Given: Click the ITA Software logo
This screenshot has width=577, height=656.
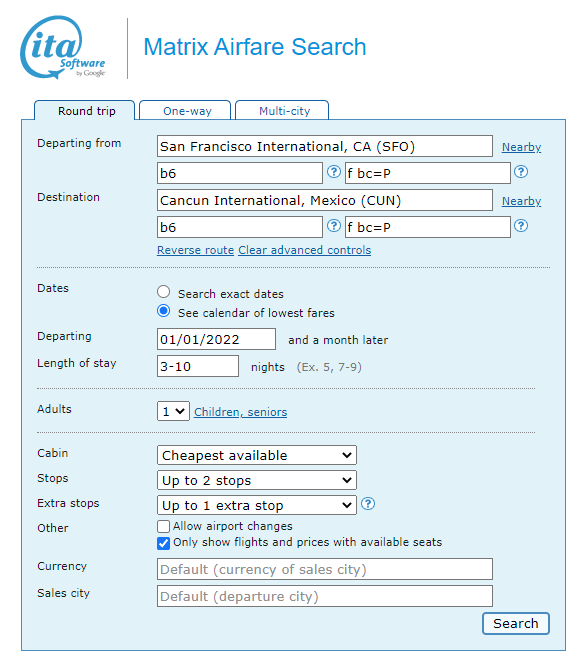Looking at the screenshot, I should pyautogui.click(x=63, y=47).
